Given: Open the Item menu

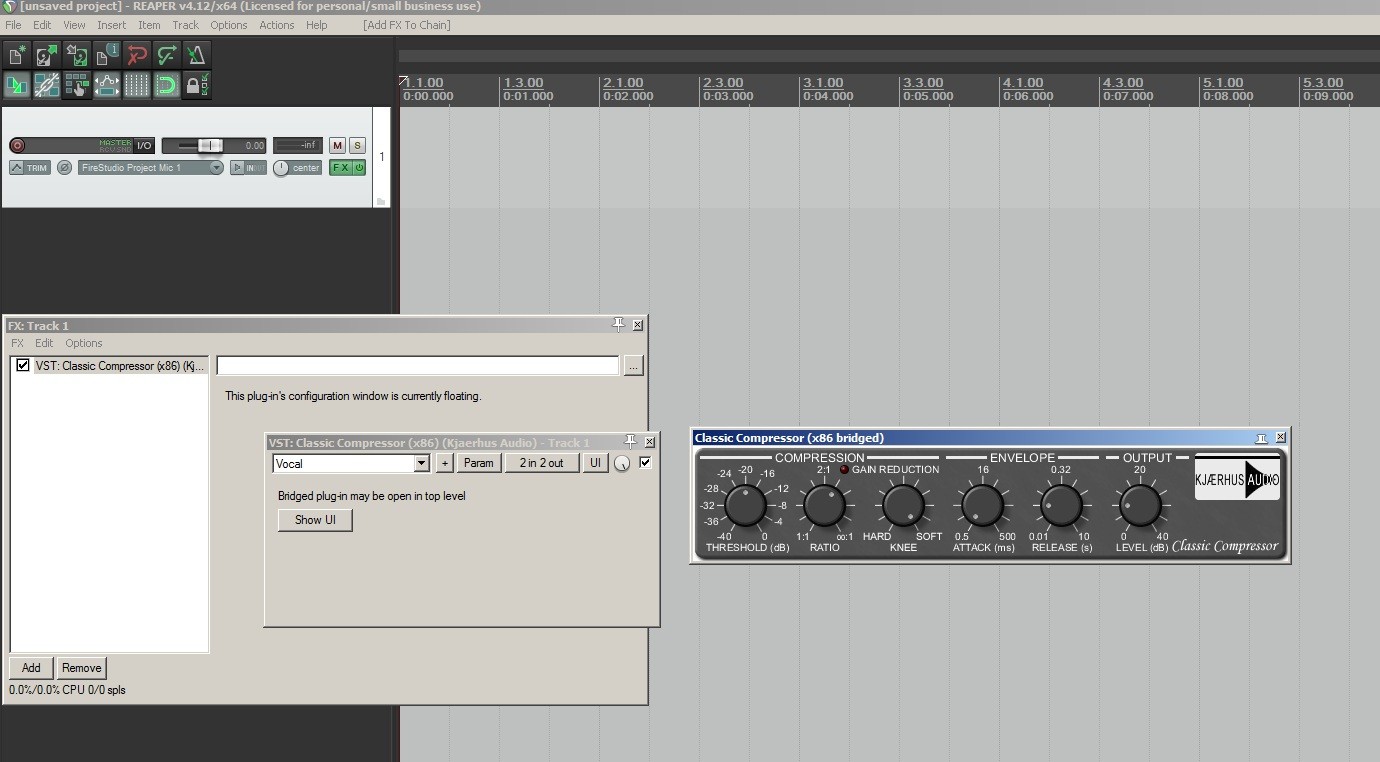Looking at the screenshot, I should coord(149,25).
